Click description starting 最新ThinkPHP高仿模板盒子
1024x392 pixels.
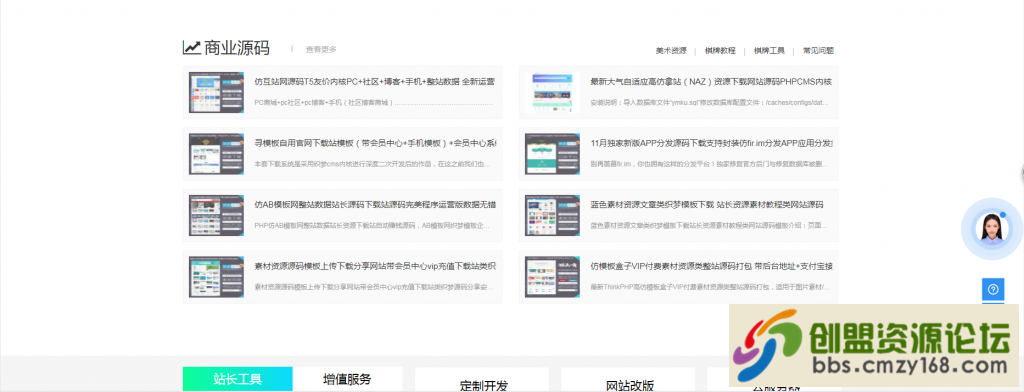[x=710, y=287]
